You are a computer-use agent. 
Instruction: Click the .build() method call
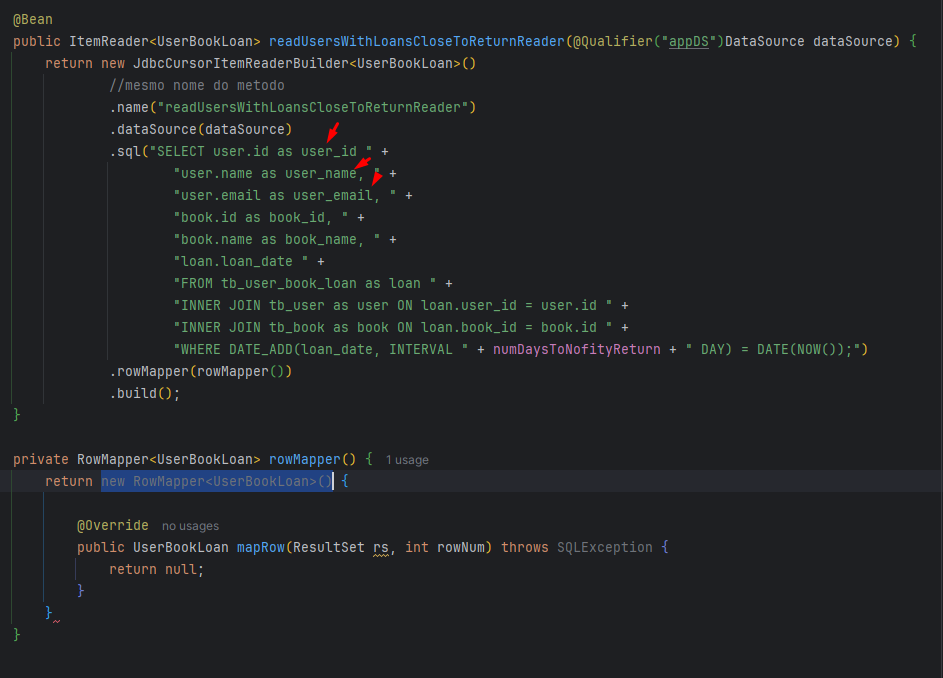[x=145, y=393]
